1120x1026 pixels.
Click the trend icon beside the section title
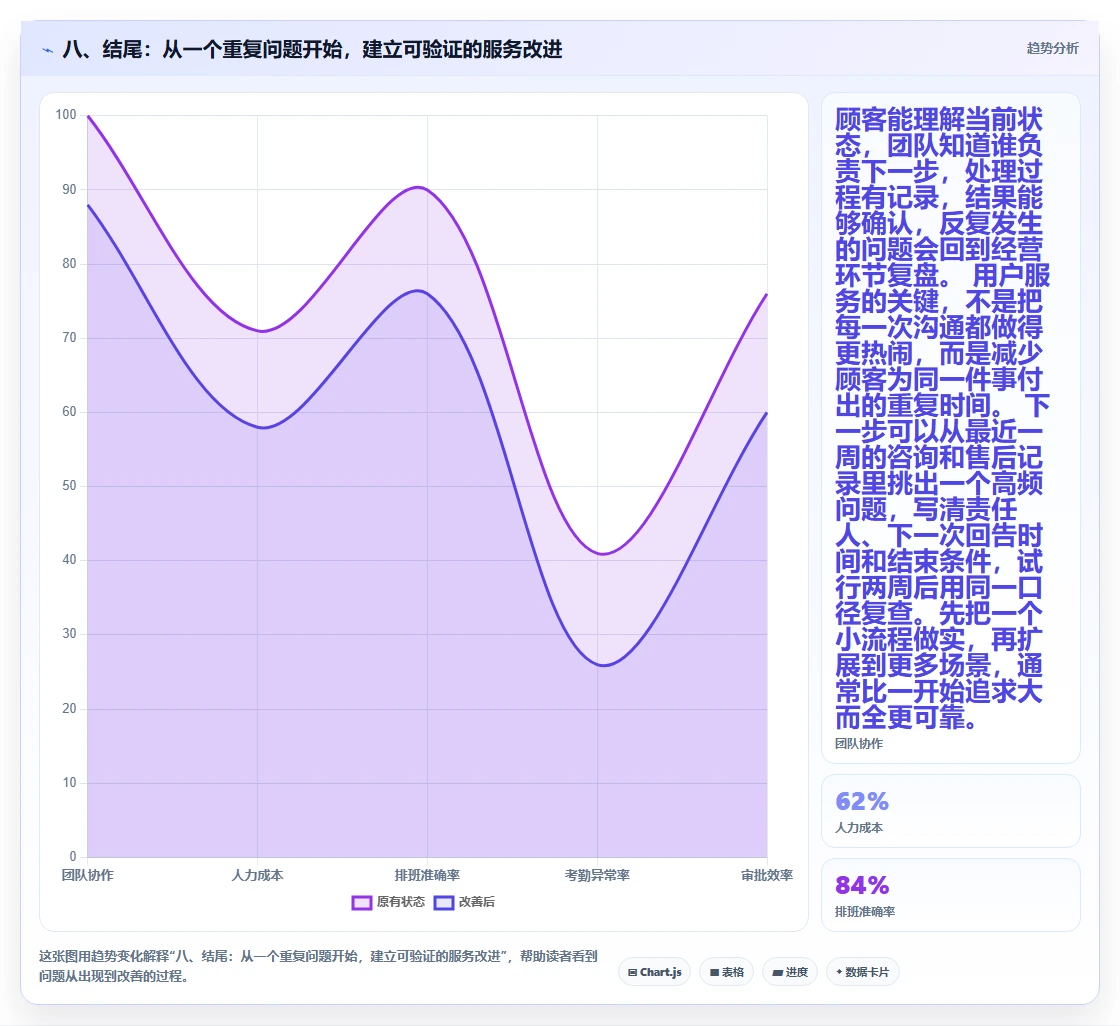48,50
